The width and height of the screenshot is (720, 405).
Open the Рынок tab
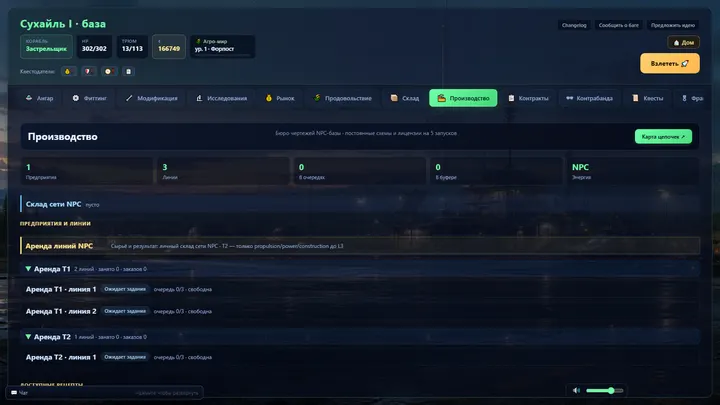pos(280,98)
